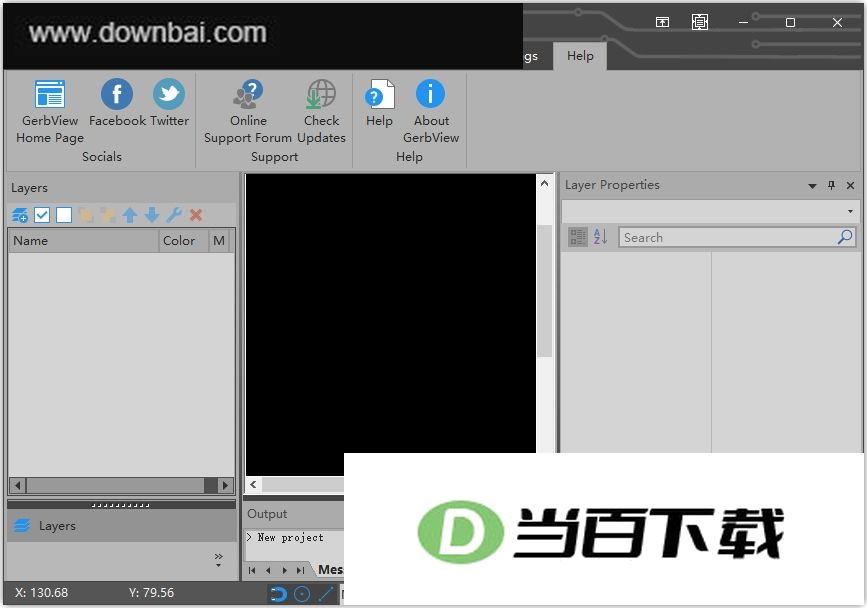Click the Color column header
The height and width of the screenshot is (608, 867).
coord(184,241)
